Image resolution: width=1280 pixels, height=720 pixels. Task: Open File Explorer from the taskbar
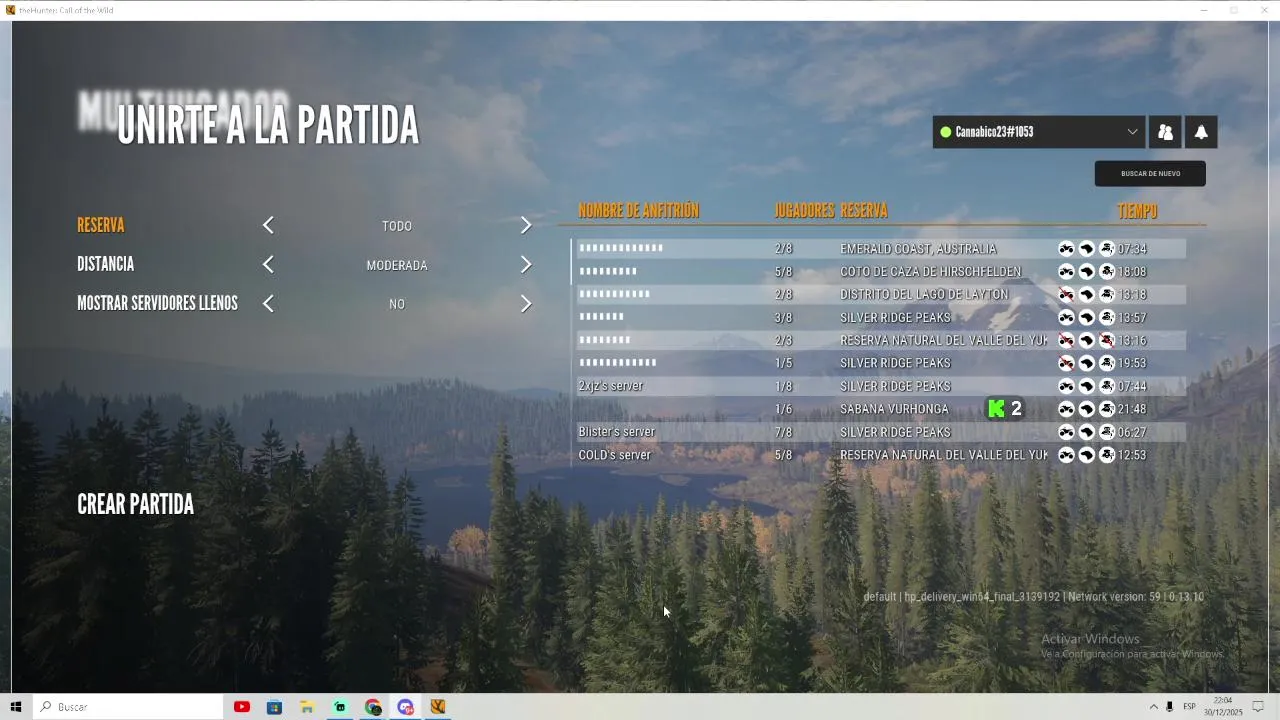click(x=307, y=707)
